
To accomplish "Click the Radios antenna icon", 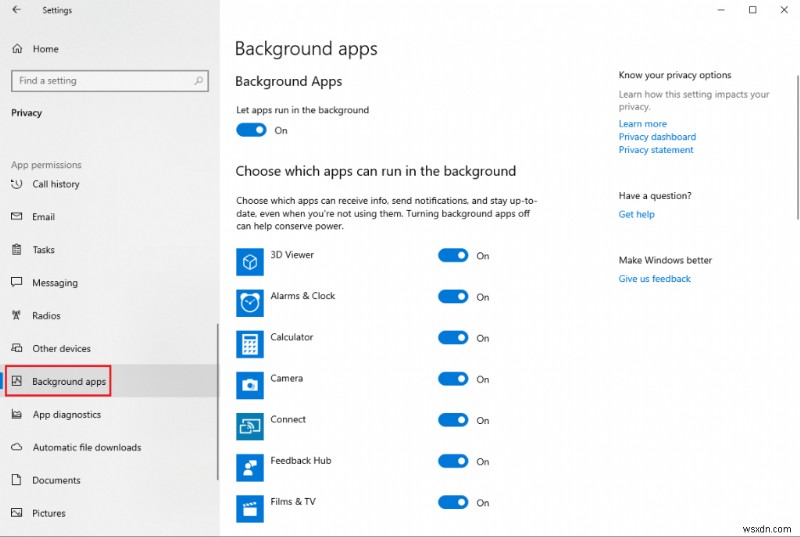I will (17, 316).
